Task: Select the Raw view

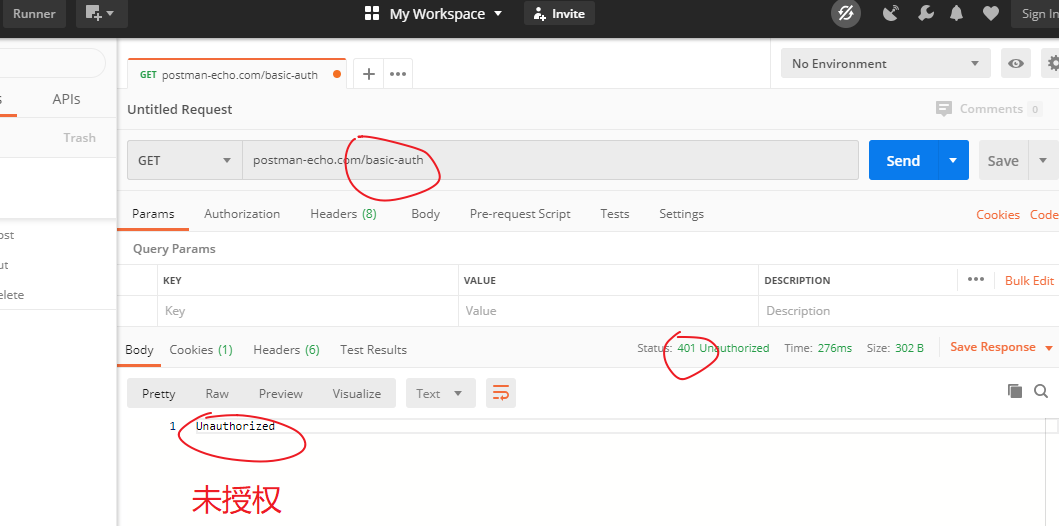Action: (217, 394)
